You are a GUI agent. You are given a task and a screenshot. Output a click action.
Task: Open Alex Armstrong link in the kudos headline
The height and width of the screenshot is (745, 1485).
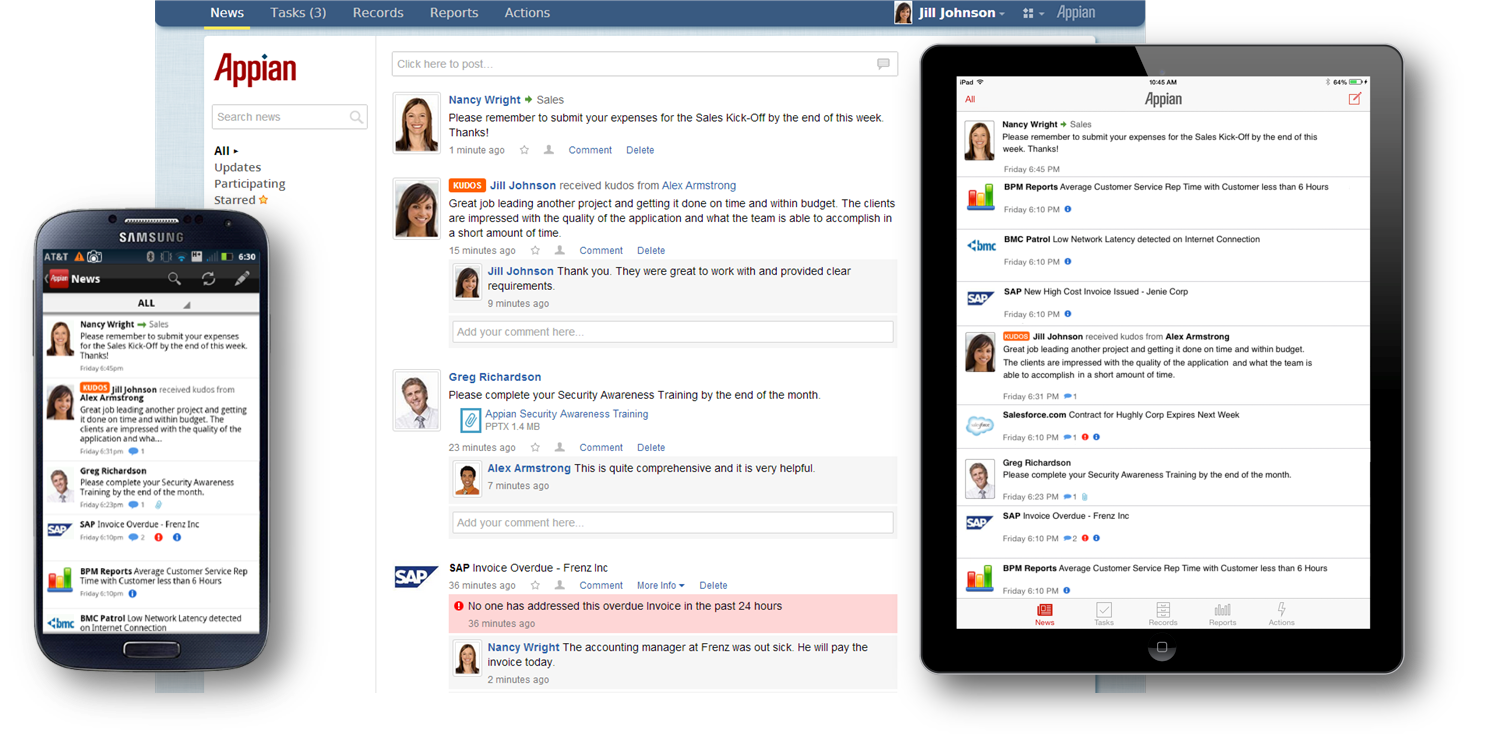[x=699, y=185]
